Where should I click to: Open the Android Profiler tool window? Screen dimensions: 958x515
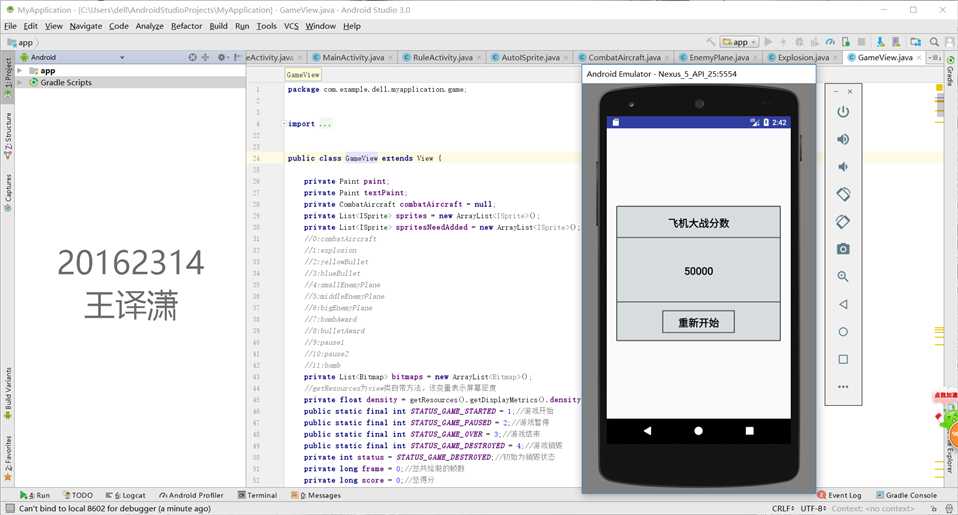(191, 495)
